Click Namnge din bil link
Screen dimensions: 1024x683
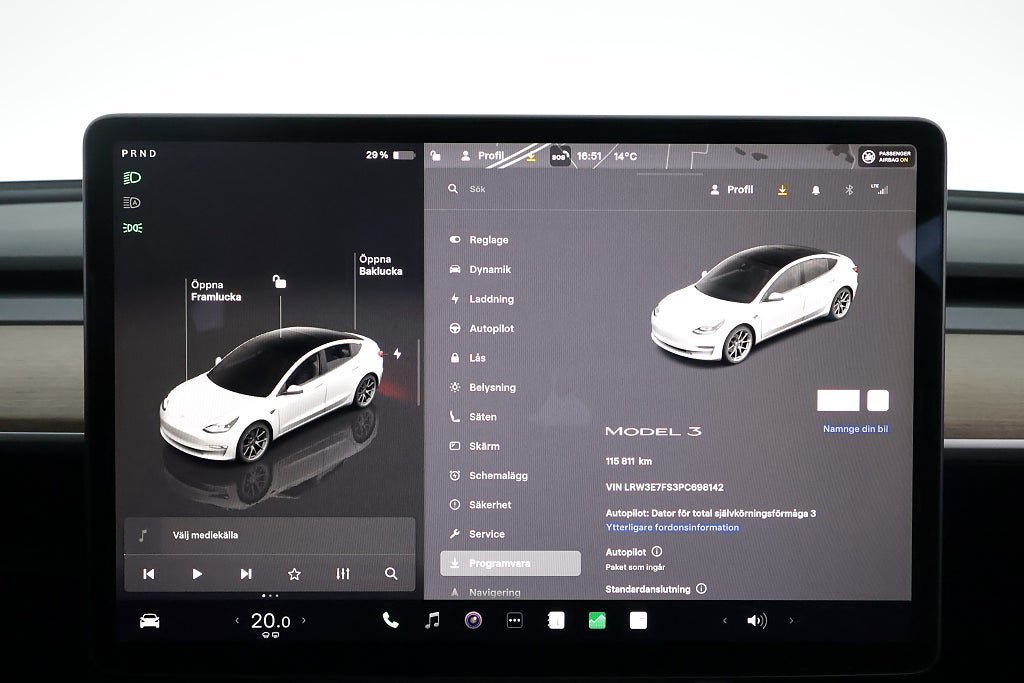point(855,428)
